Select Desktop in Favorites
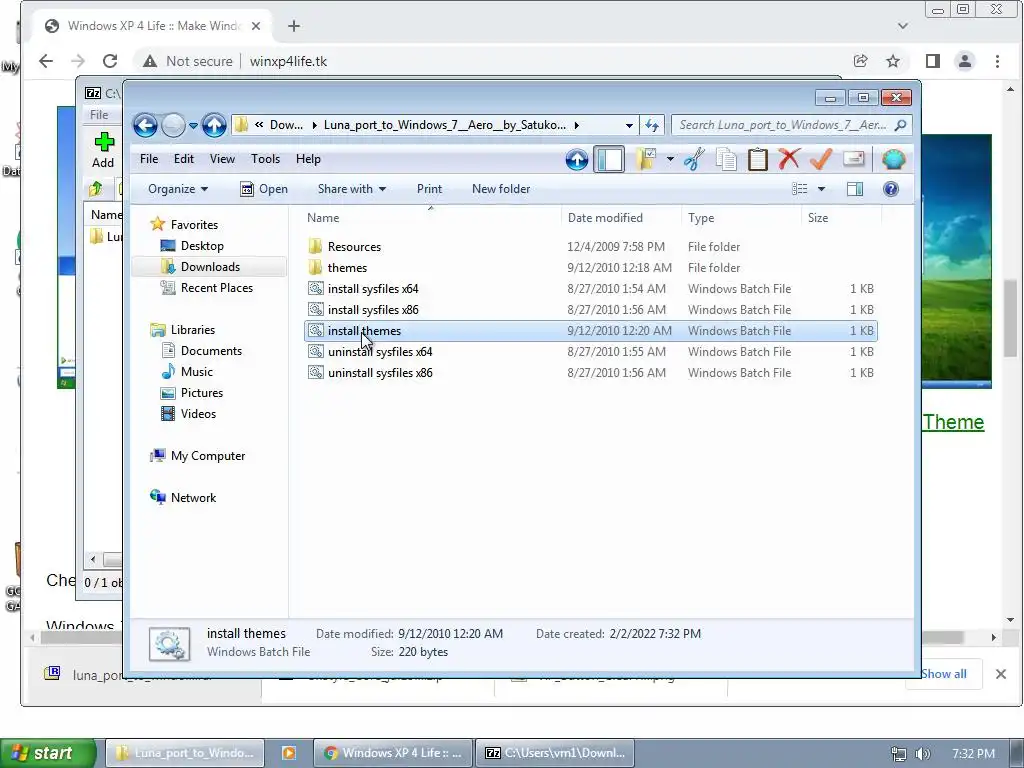 (x=202, y=246)
